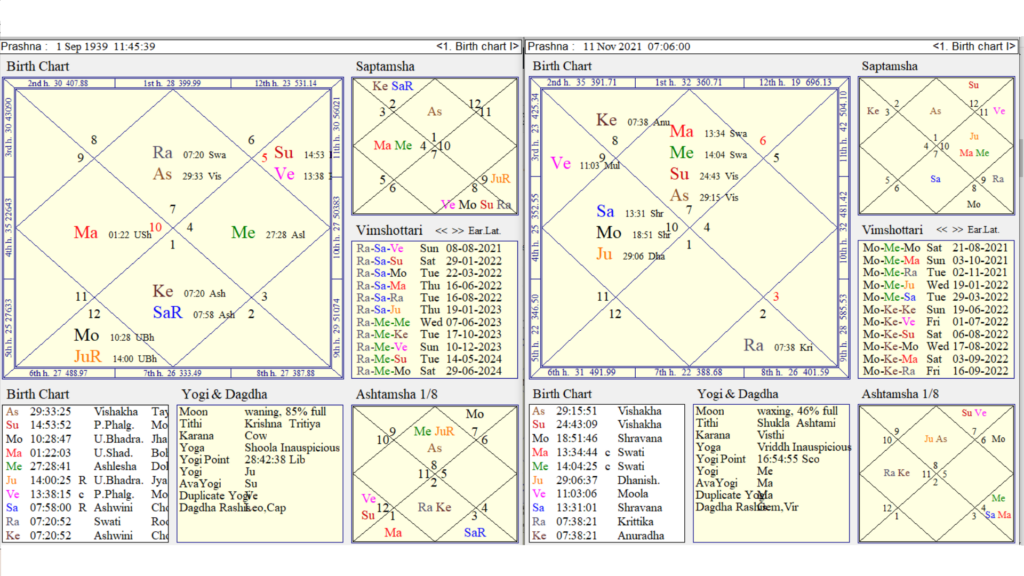1024x576 pixels.
Task: Click SaR 07:58 Ash in the 1939 birth chart
Action: coord(194,313)
